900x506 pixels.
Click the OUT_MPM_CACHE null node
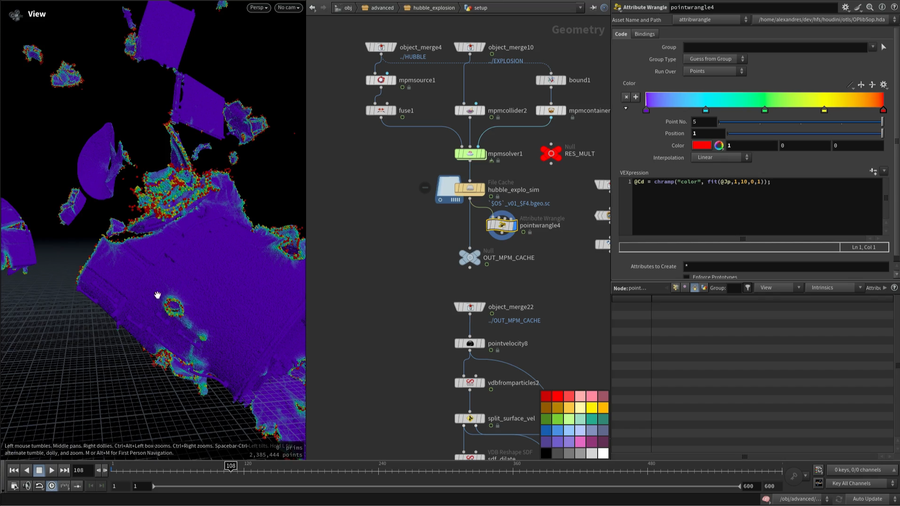pos(469,258)
